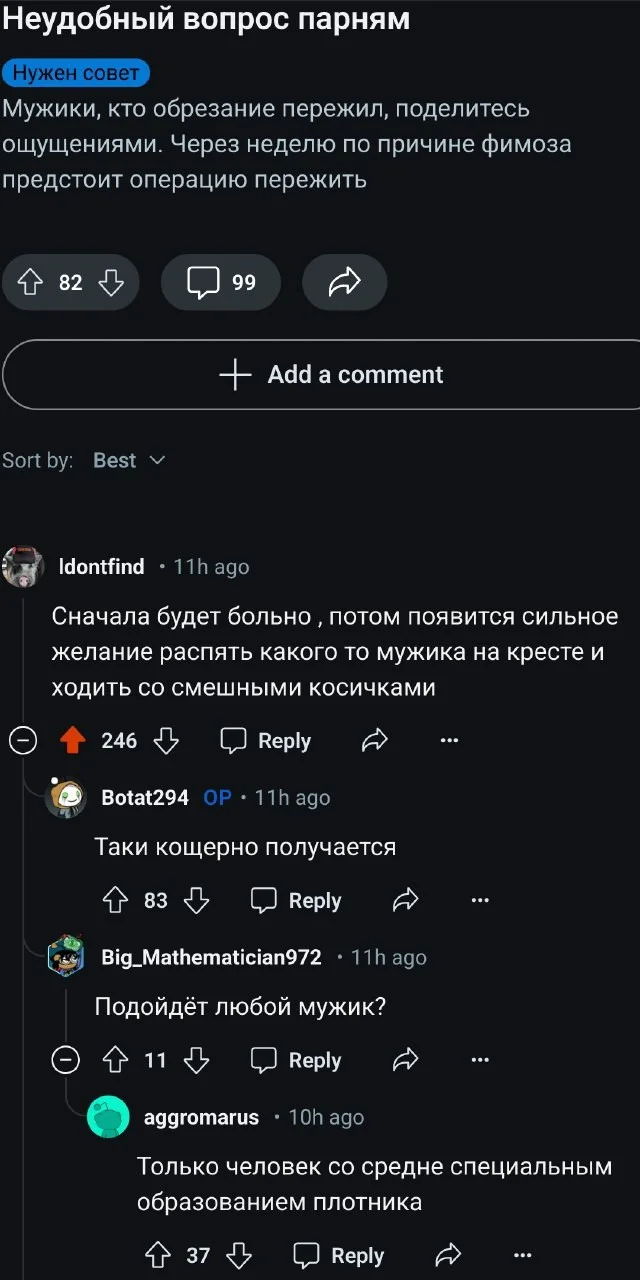Share the main post
The height and width of the screenshot is (1280, 640).
[344, 283]
